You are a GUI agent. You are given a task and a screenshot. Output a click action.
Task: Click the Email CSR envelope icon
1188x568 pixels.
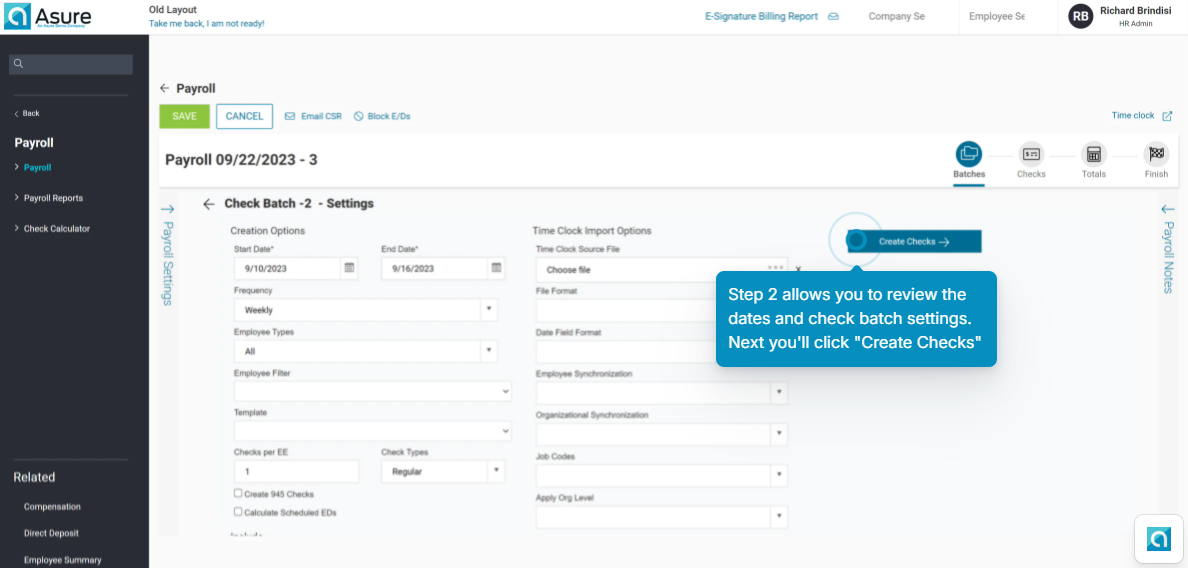click(289, 117)
